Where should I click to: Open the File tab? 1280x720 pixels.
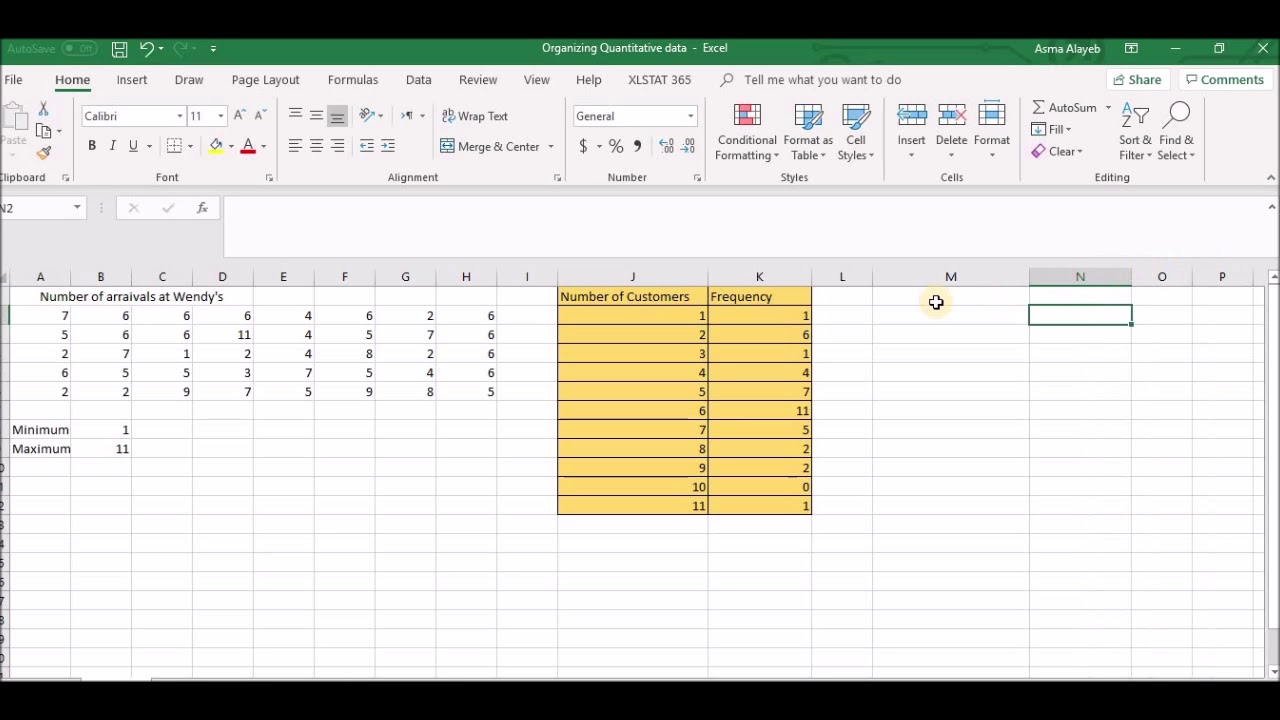click(14, 80)
